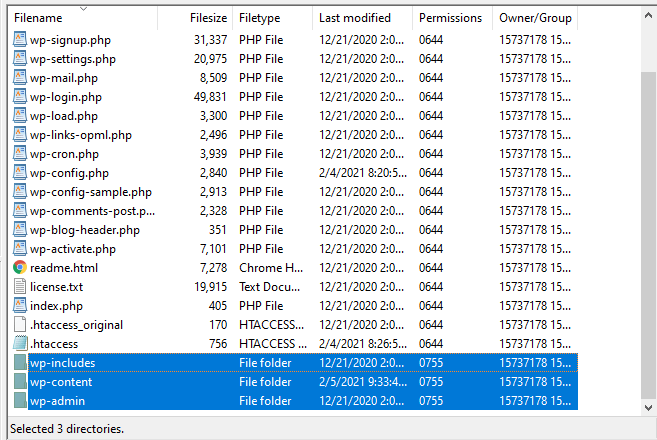Select the wp-cron.php file name
Screen dimensions: 657x440
point(64,154)
